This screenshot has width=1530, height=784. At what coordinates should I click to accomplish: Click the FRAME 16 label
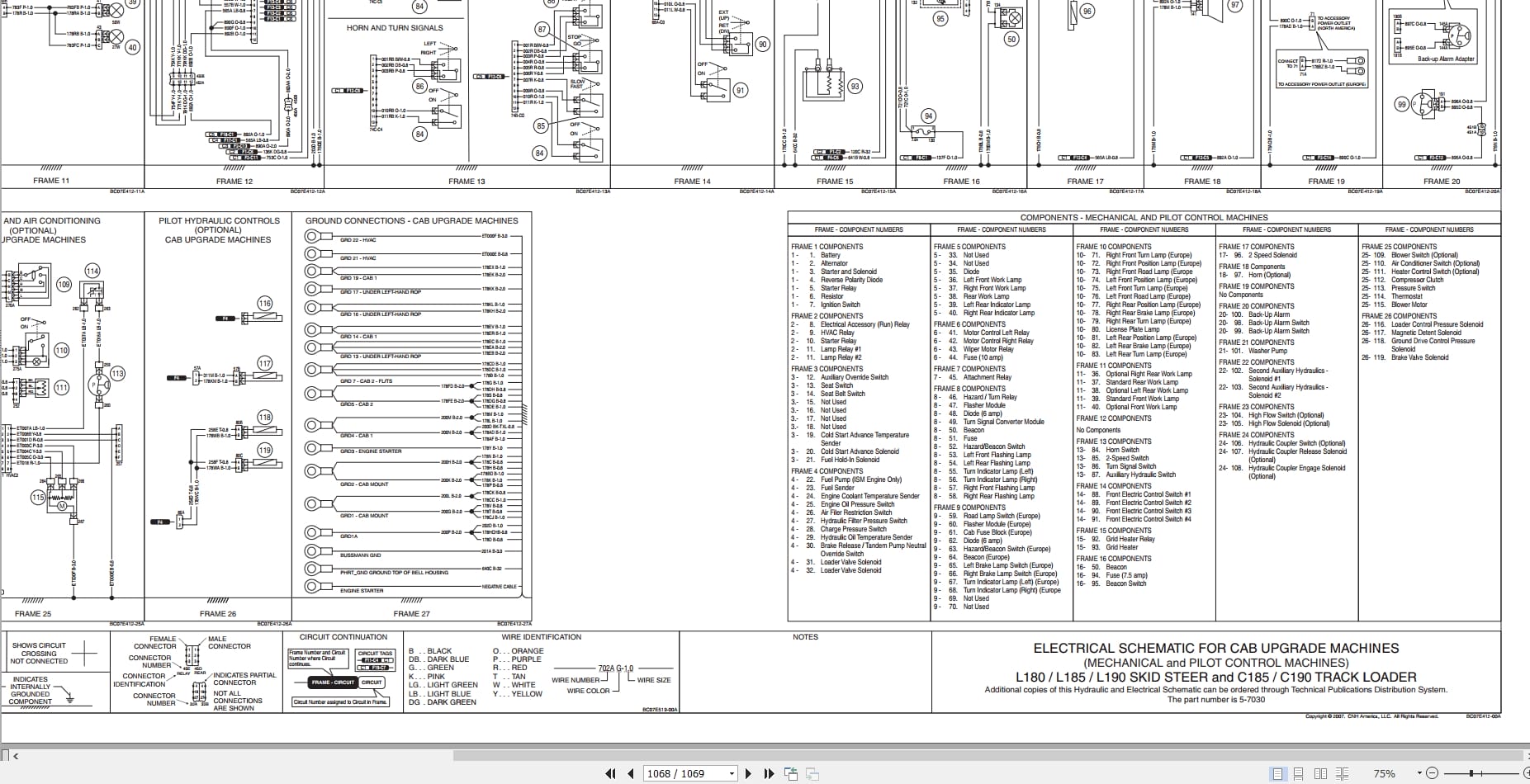tap(961, 181)
